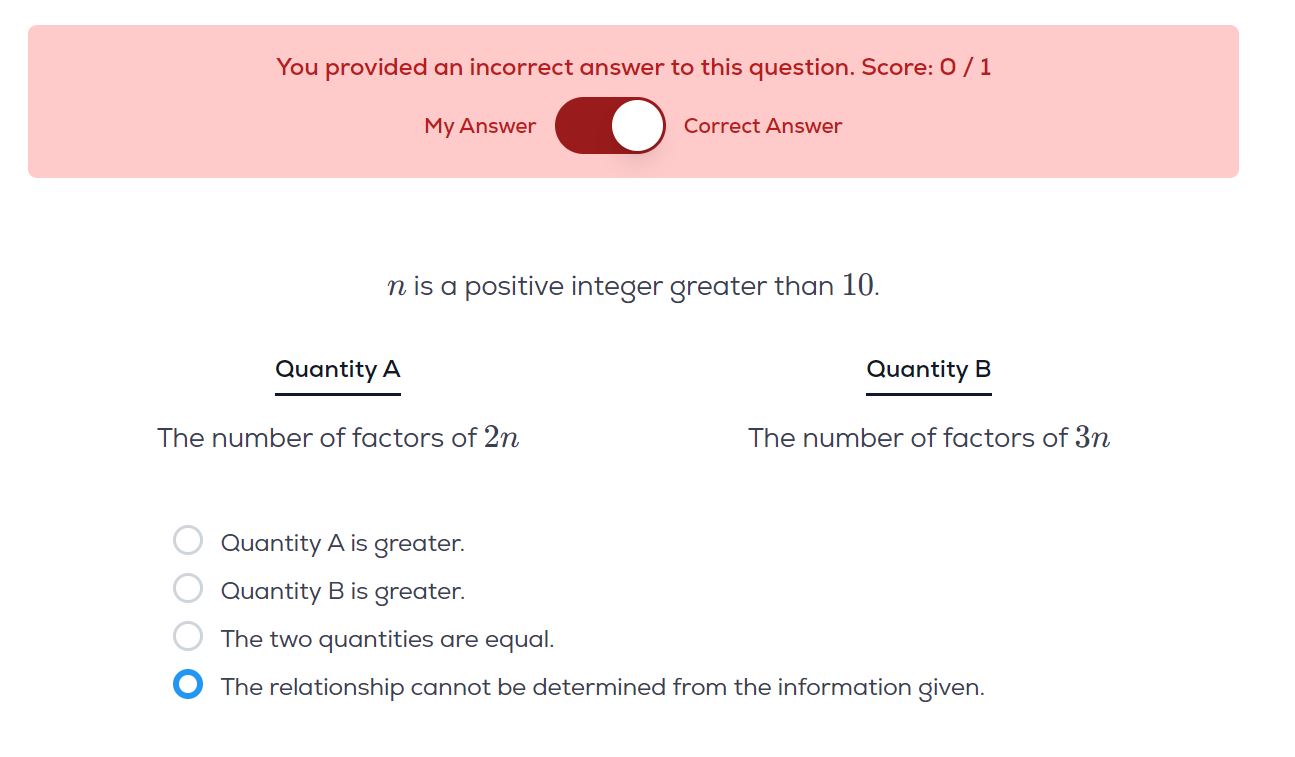The width and height of the screenshot is (1295, 757).
Task: Click the answer text "Quantity A is greater."
Action: pos(342,543)
